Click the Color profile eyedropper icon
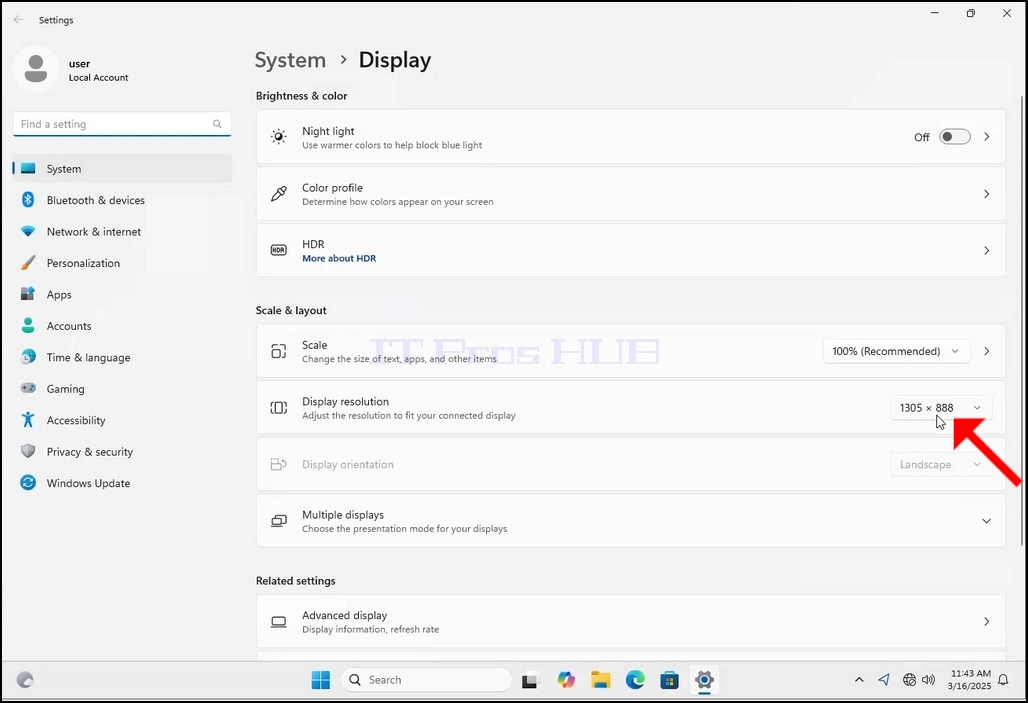 279,193
